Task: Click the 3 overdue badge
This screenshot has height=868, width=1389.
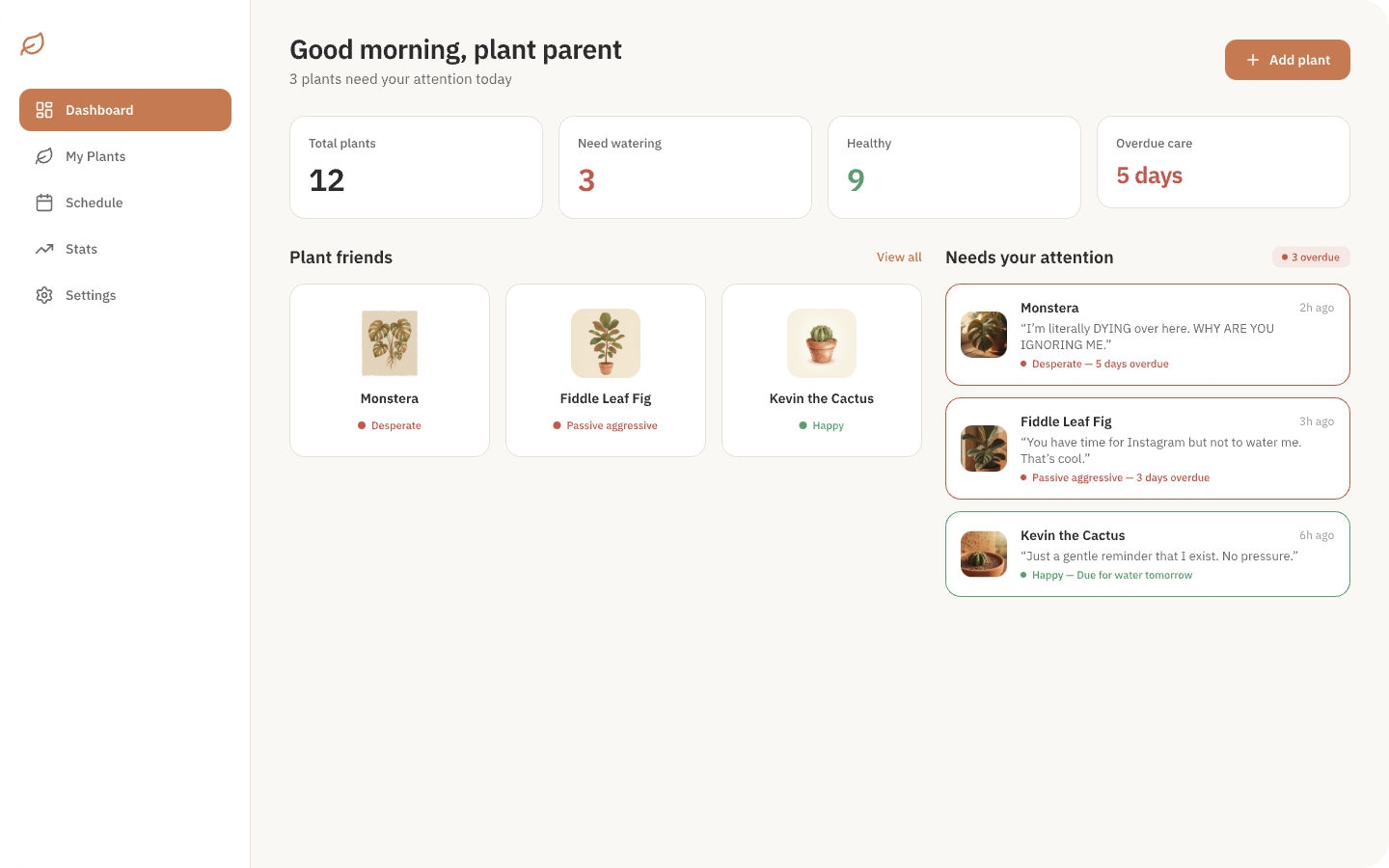Action: pos(1311,258)
